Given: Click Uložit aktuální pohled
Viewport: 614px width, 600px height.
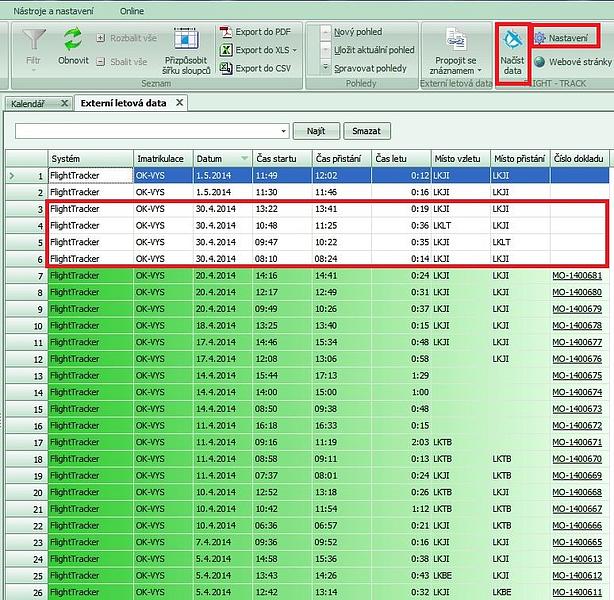Looking at the screenshot, I should (373, 50).
